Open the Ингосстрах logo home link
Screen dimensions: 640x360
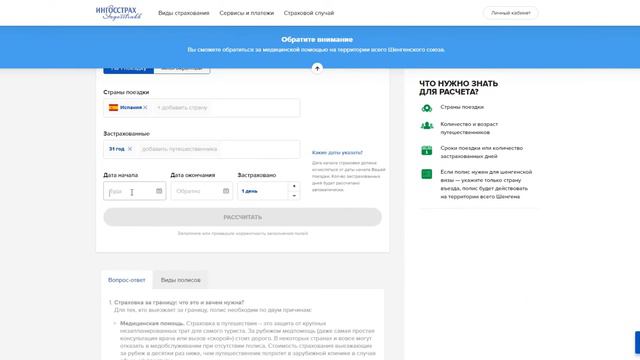119,13
